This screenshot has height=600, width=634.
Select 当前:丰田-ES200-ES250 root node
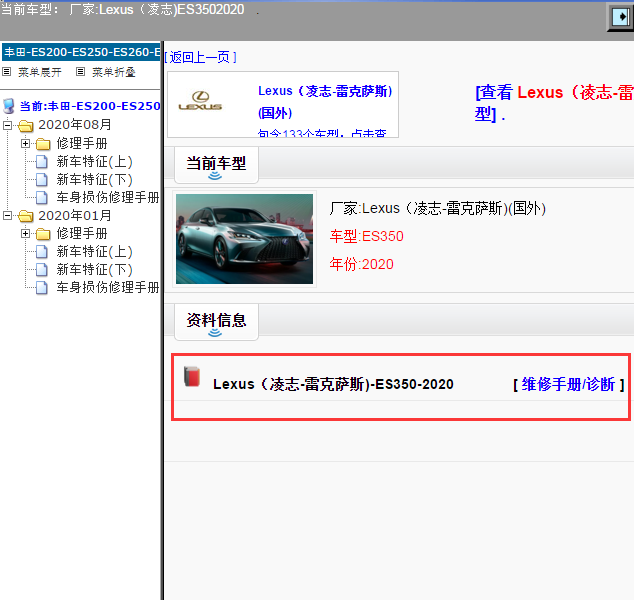click(x=90, y=106)
